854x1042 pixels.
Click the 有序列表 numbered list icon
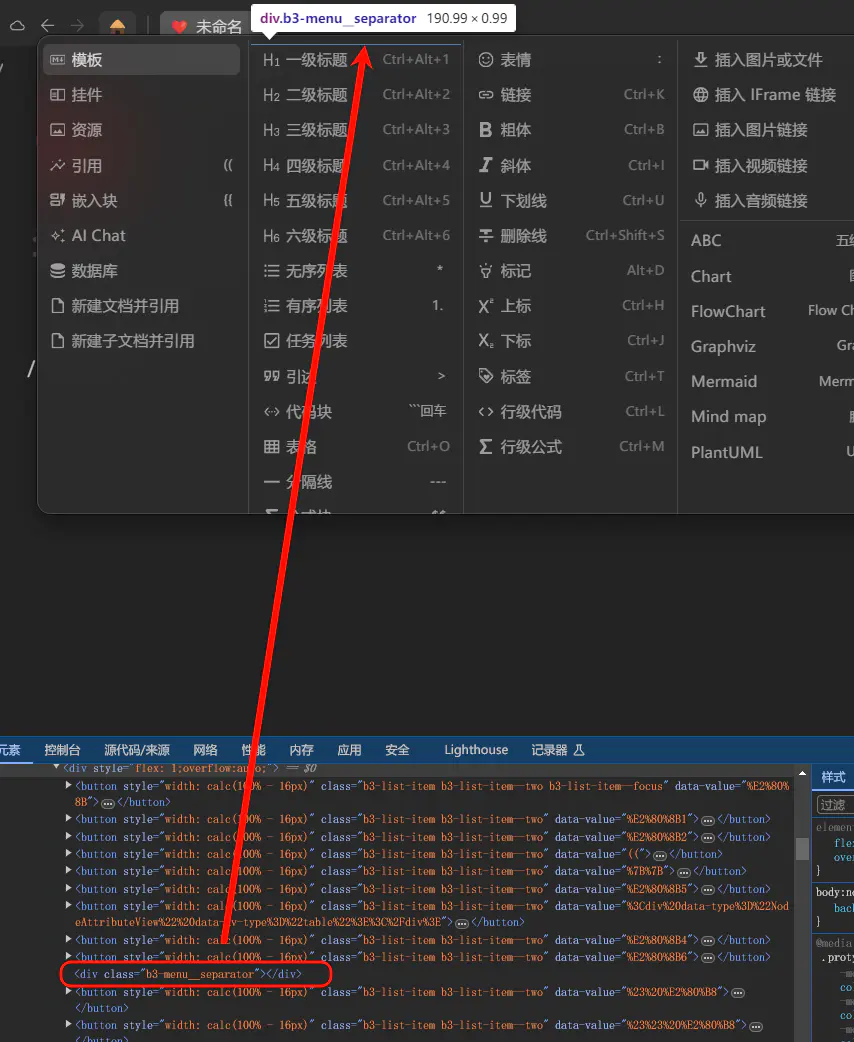(x=271, y=306)
